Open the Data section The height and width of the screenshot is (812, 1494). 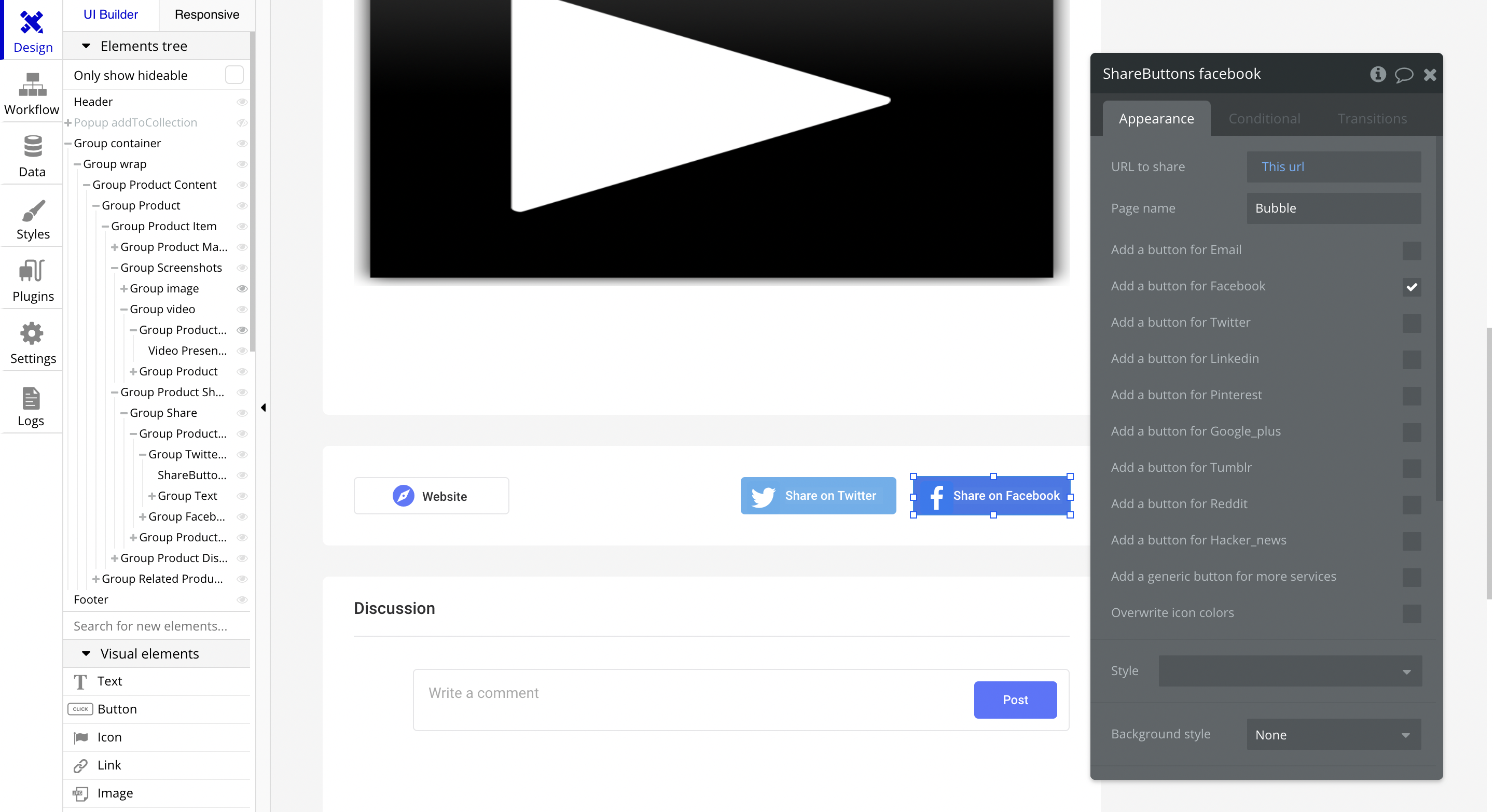[x=32, y=156]
